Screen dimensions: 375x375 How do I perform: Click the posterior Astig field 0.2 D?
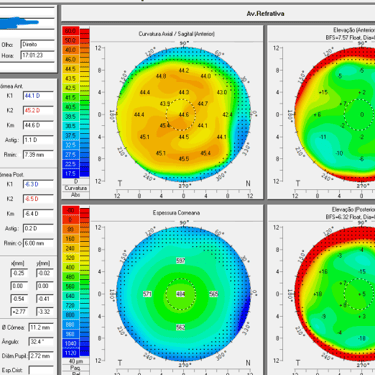[x=38, y=229]
